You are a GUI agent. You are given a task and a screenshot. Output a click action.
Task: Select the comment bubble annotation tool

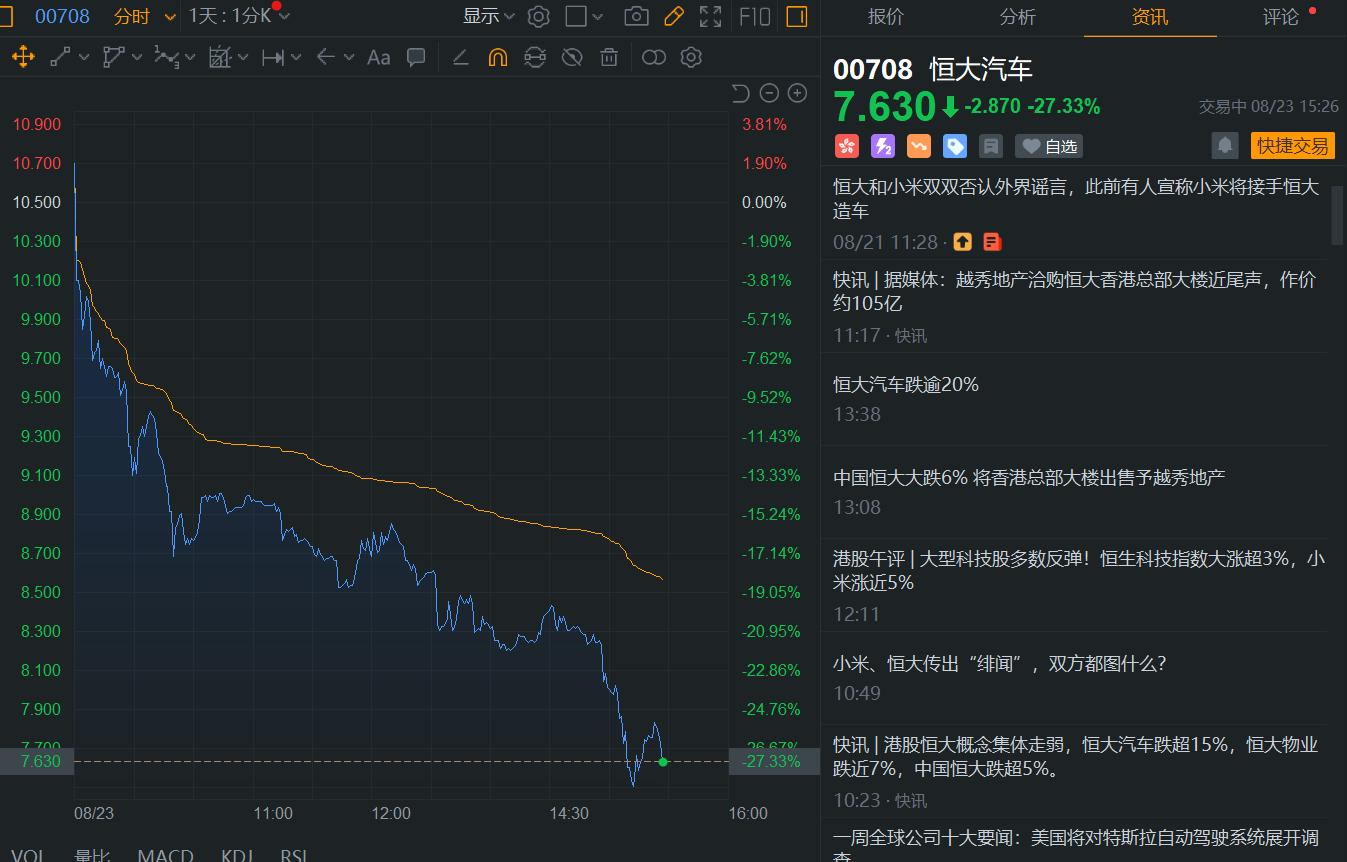coord(416,57)
